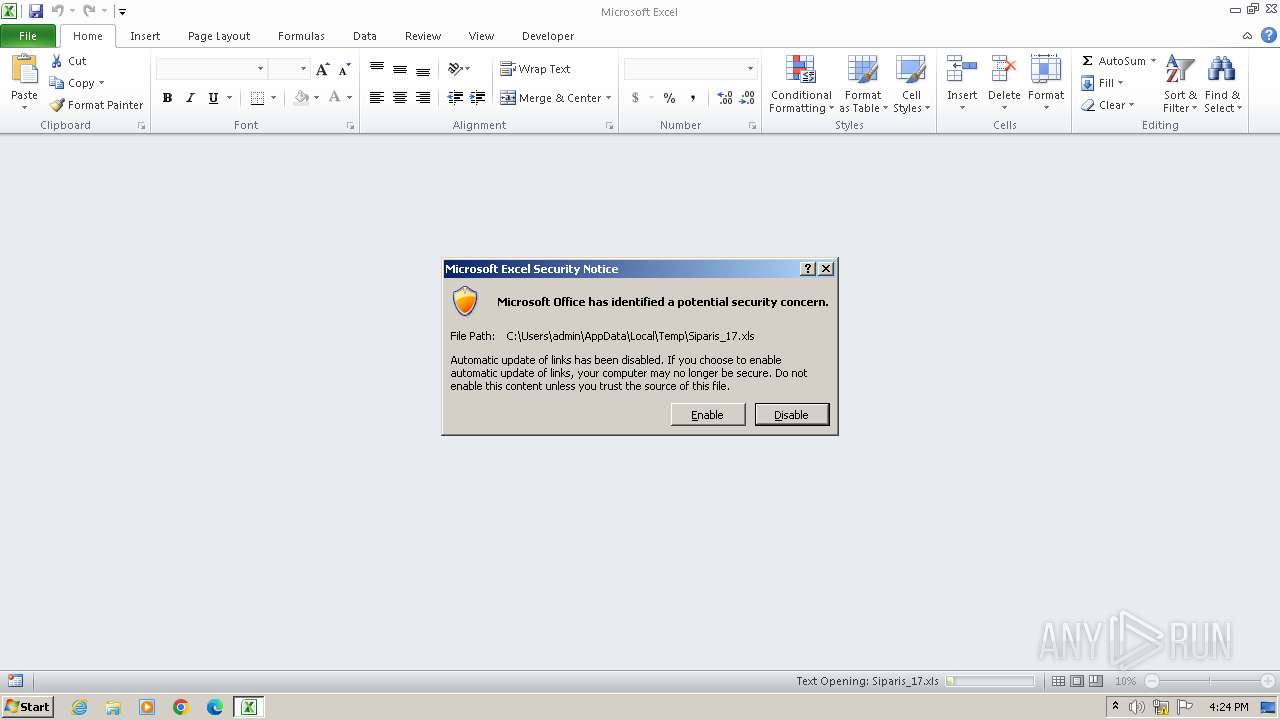Click the Percent Style icon
Screen dimensions: 1280x720
pyautogui.click(x=669, y=98)
